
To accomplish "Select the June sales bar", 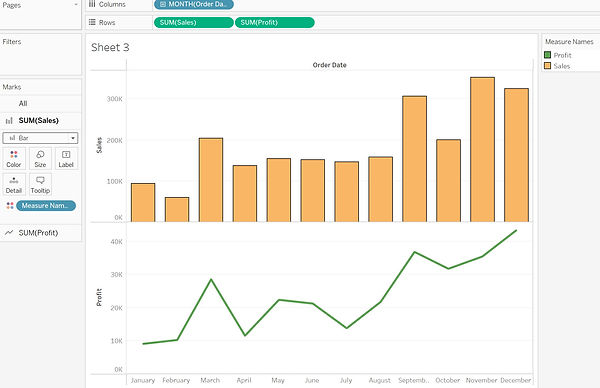I will (313, 191).
